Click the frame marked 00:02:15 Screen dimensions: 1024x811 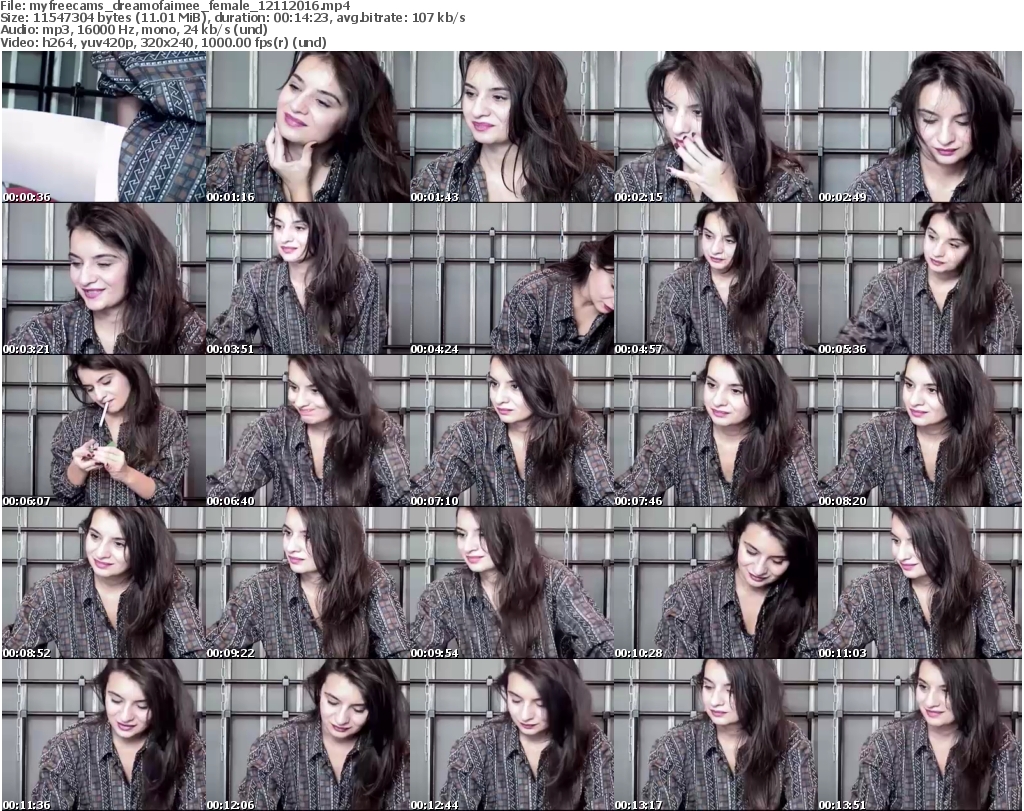715,127
